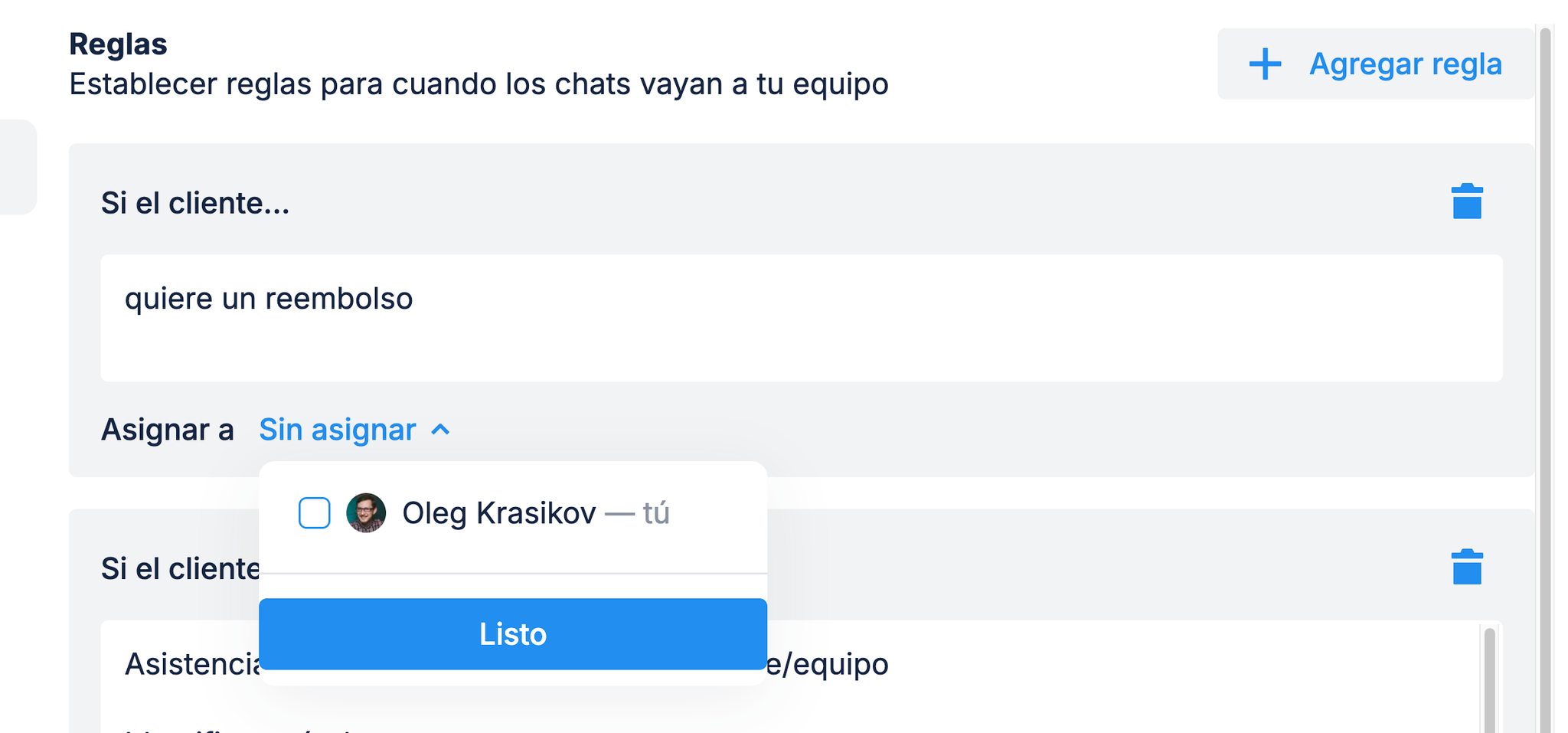
Task: Click the second text area's inner scrollbar
Action: [1488, 682]
